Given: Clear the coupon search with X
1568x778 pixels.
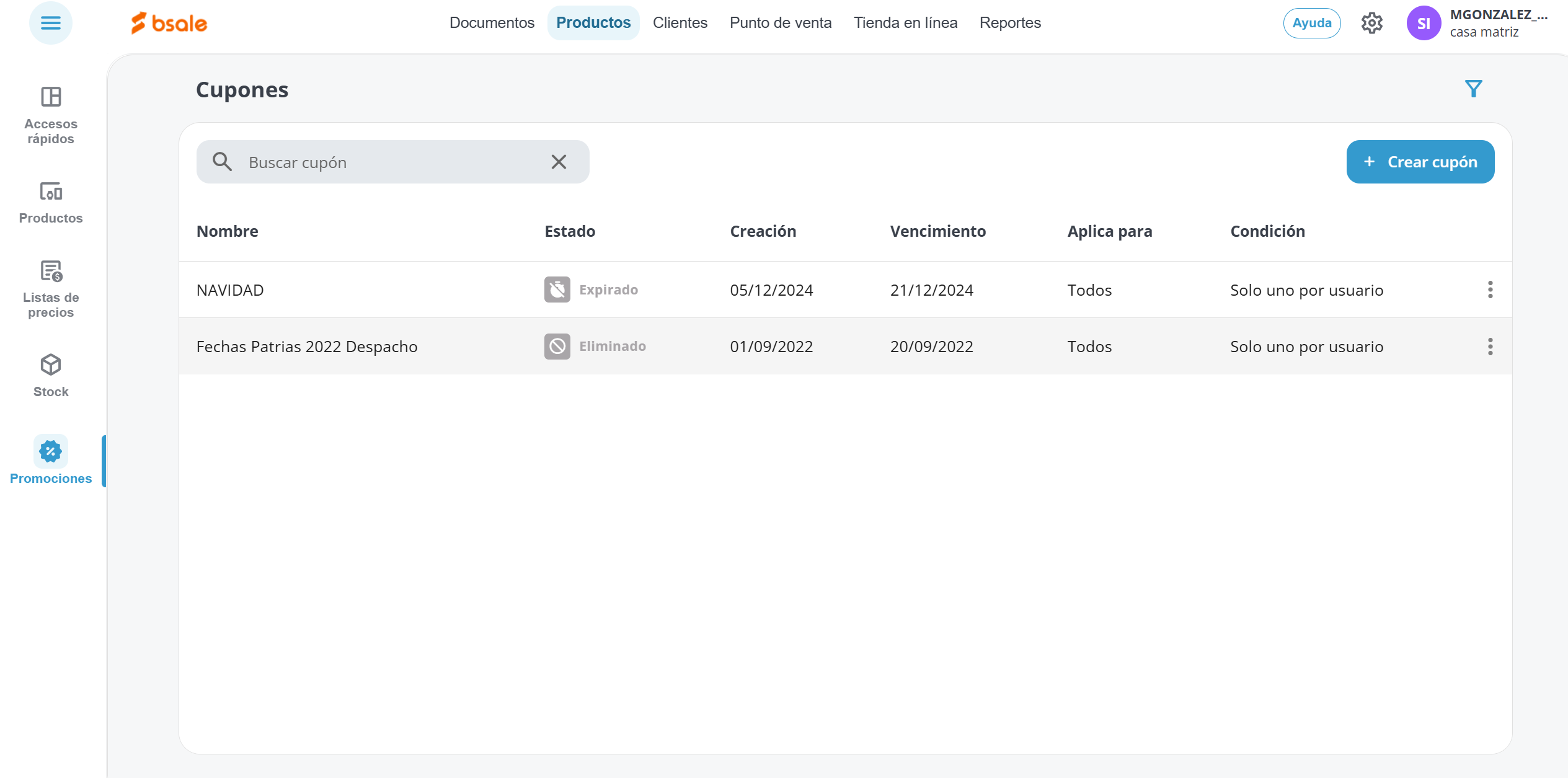Looking at the screenshot, I should click(x=559, y=162).
